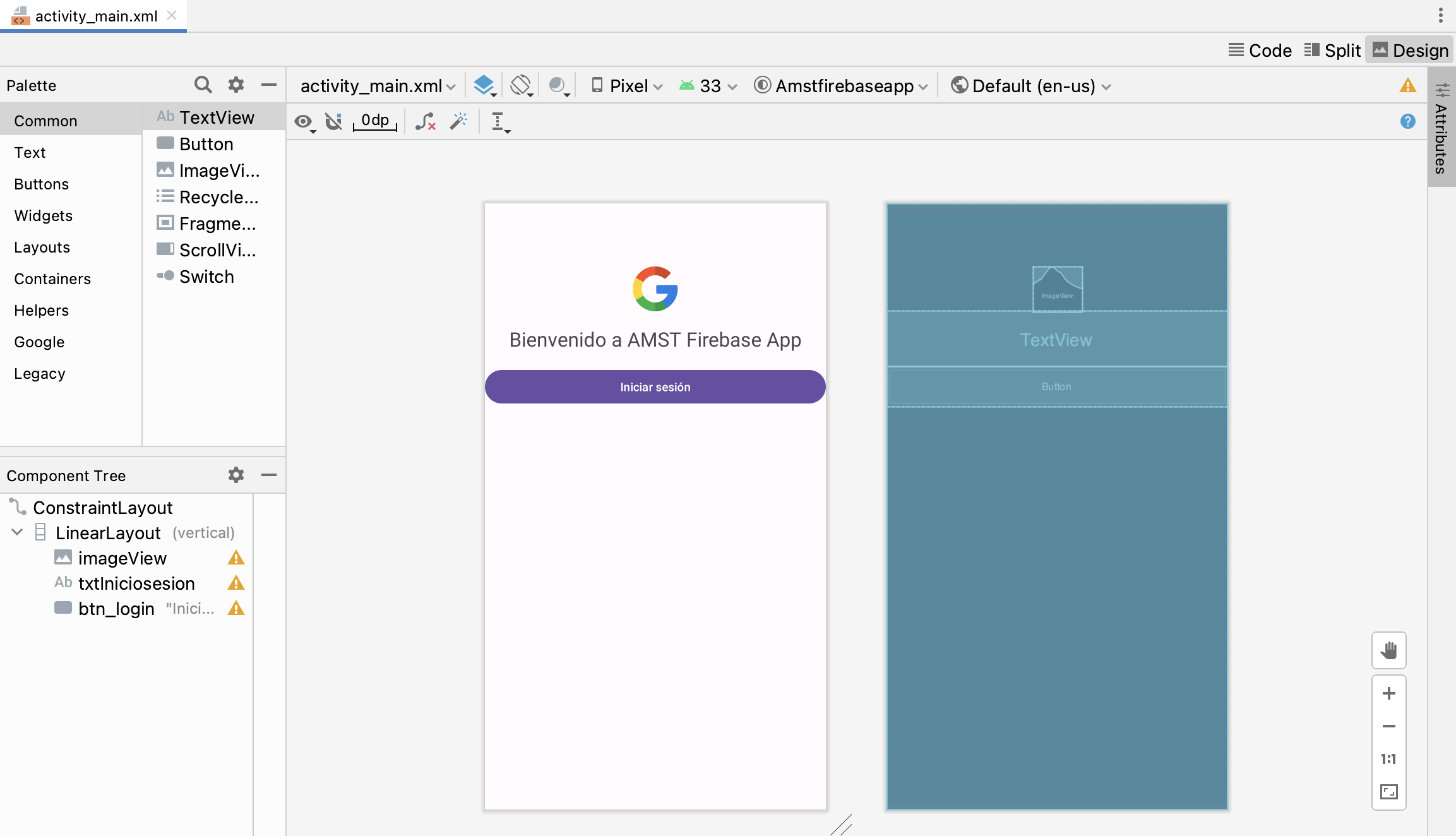Screen dimensions: 1456x836
Task: Click the txtIniciosesion warning icon
Action: [x=236, y=583]
